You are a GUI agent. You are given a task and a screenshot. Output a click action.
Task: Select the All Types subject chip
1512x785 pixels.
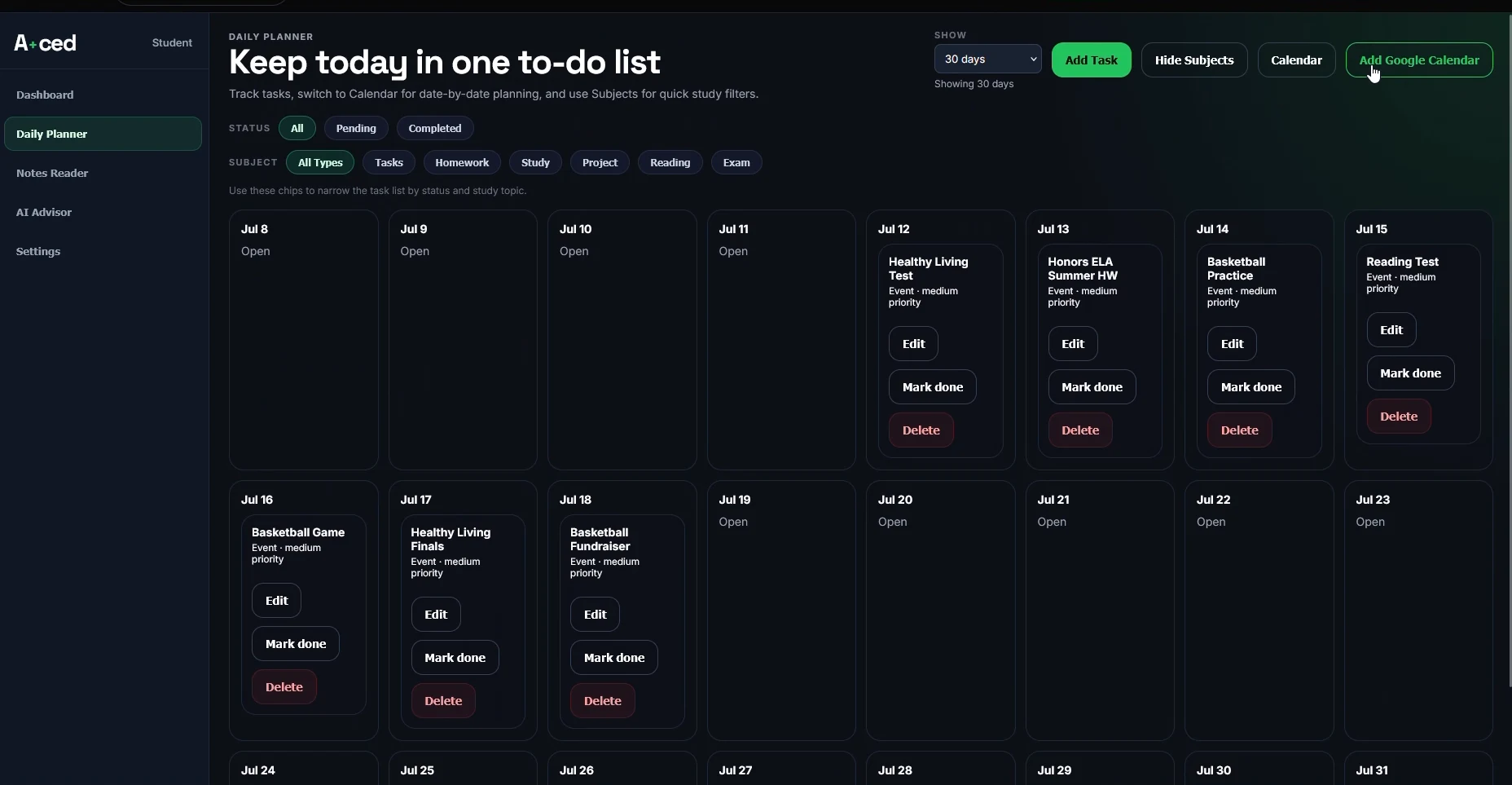click(x=320, y=162)
